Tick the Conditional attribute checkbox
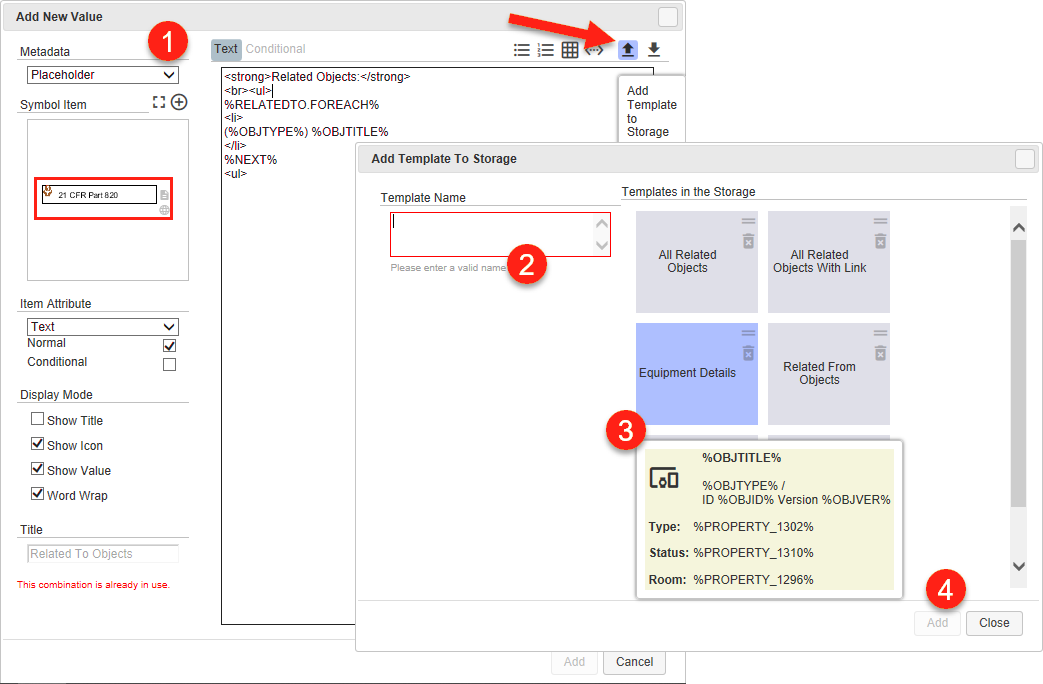The width and height of the screenshot is (1043, 684). pyautogui.click(x=169, y=364)
